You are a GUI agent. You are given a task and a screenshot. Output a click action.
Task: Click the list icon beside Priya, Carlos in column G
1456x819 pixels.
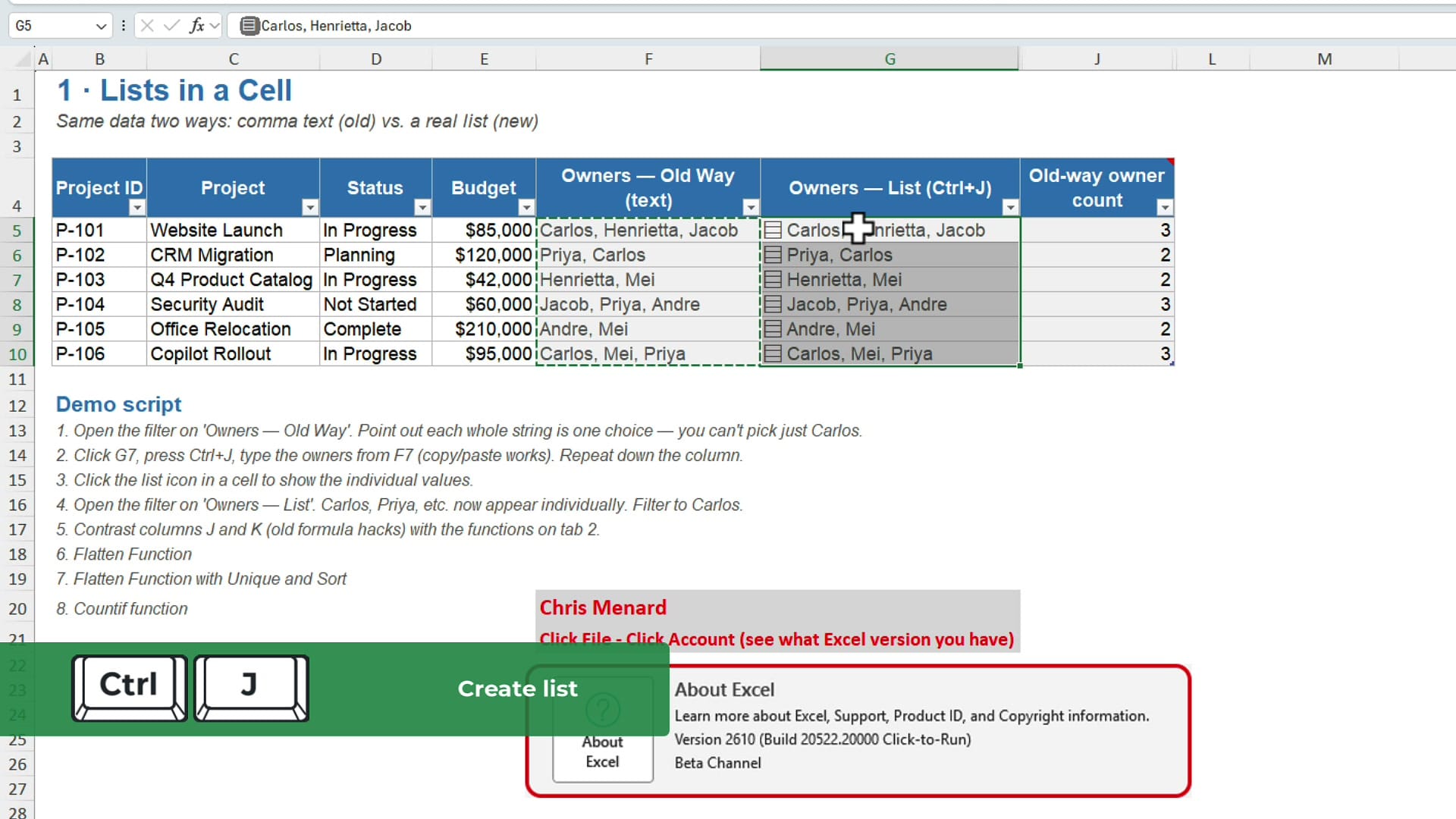(x=773, y=255)
